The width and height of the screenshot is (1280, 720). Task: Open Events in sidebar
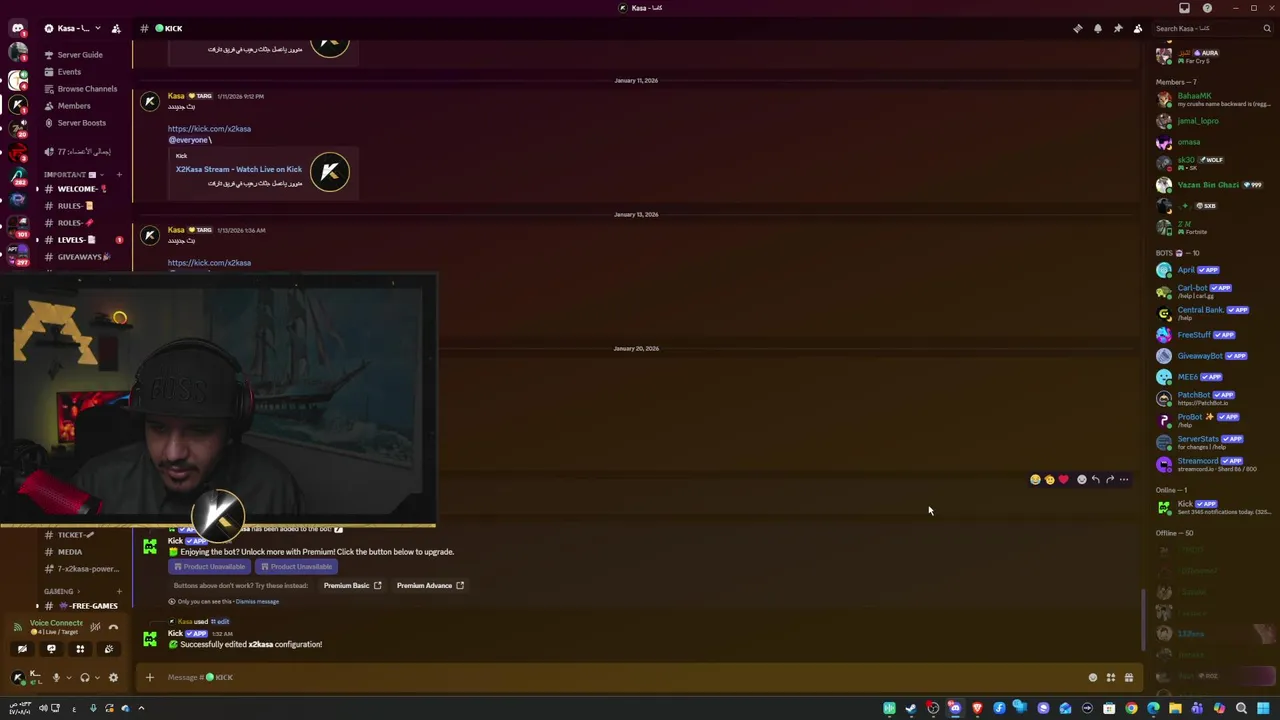[69, 72]
